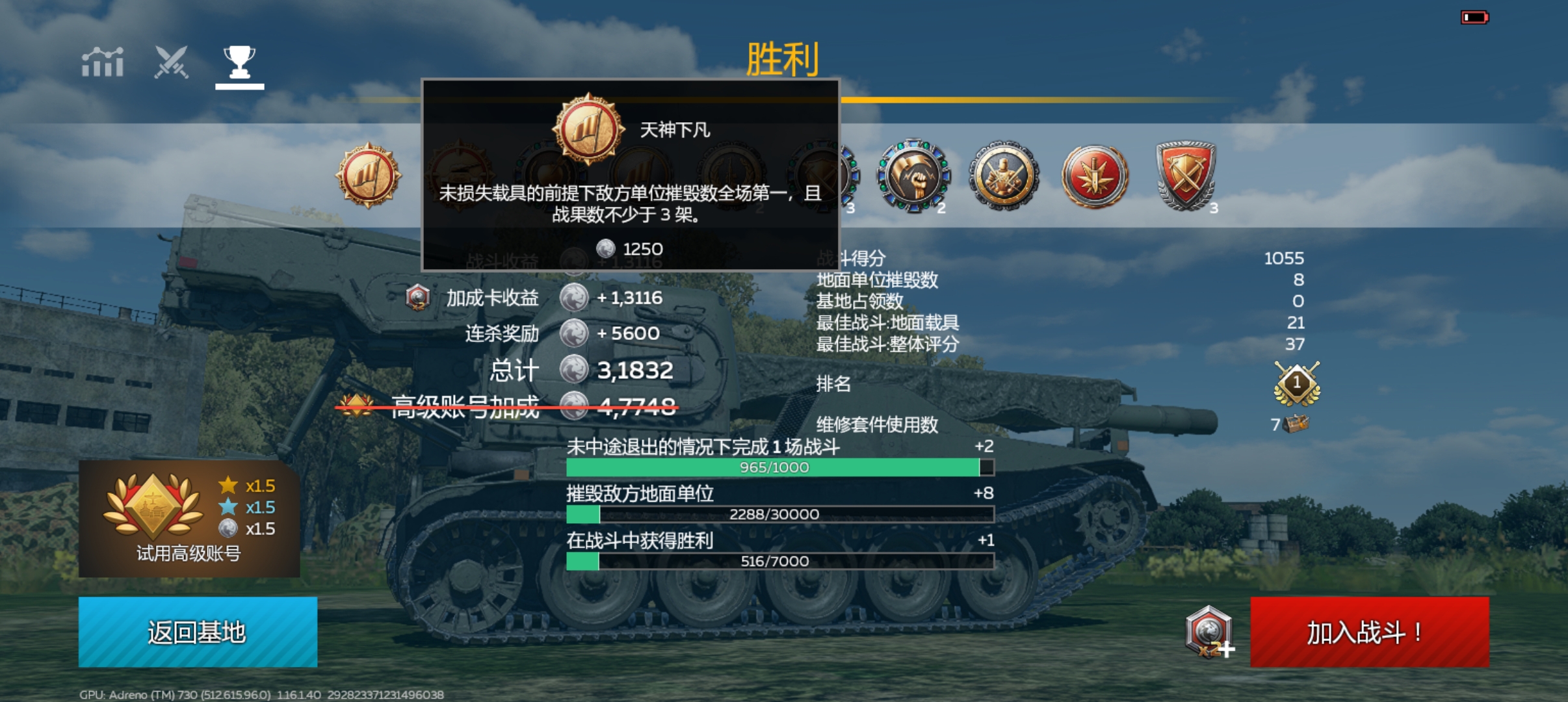
Task: Click the 天神下凡 gold medal icon
Action: pyautogui.click(x=369, y=175)
